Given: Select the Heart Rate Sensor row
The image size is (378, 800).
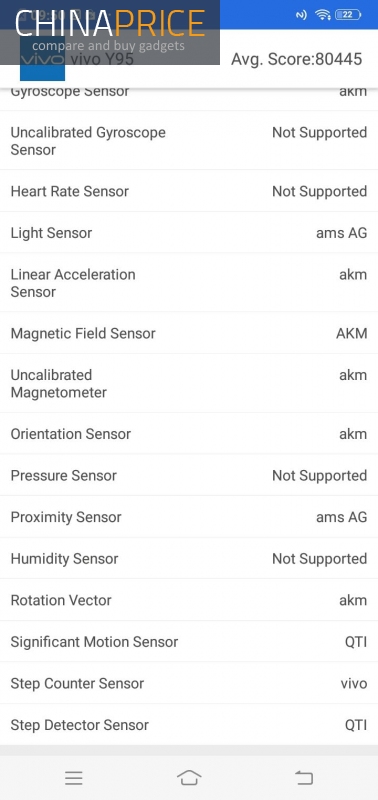Looking at the screenshot, I should pyautogui.click(x=189, y=191).
